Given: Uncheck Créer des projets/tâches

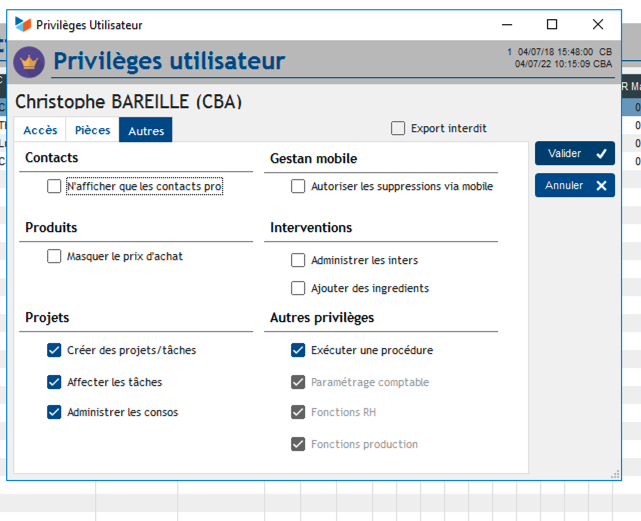Looking at the screenshot, I should coord(54,350).
